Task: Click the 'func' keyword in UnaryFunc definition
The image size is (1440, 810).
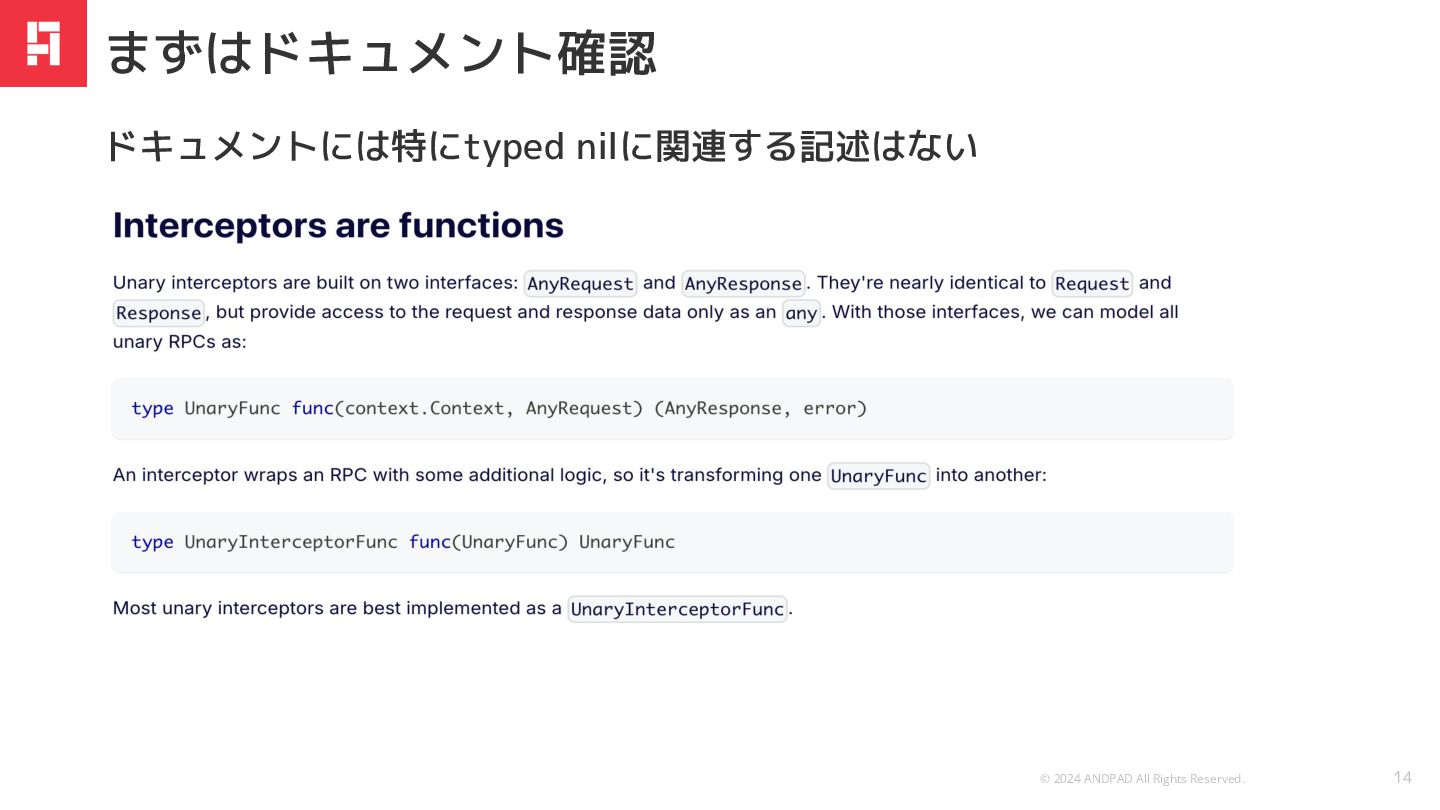Action: pos(312,408)
